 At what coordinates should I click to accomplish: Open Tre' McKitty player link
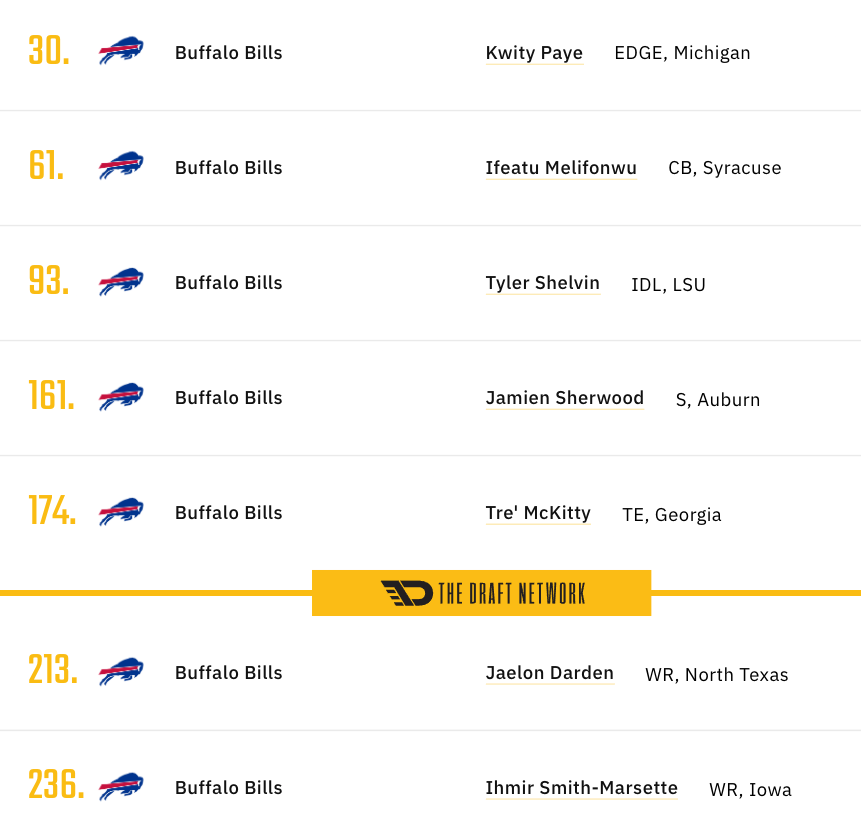point(538,513)
